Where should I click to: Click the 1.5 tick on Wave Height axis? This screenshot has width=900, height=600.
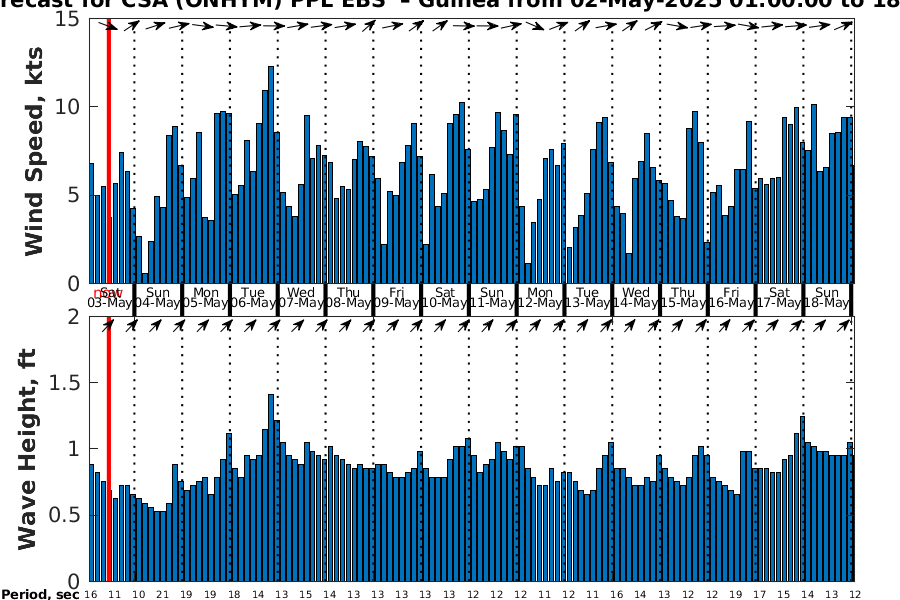(64, 382)
